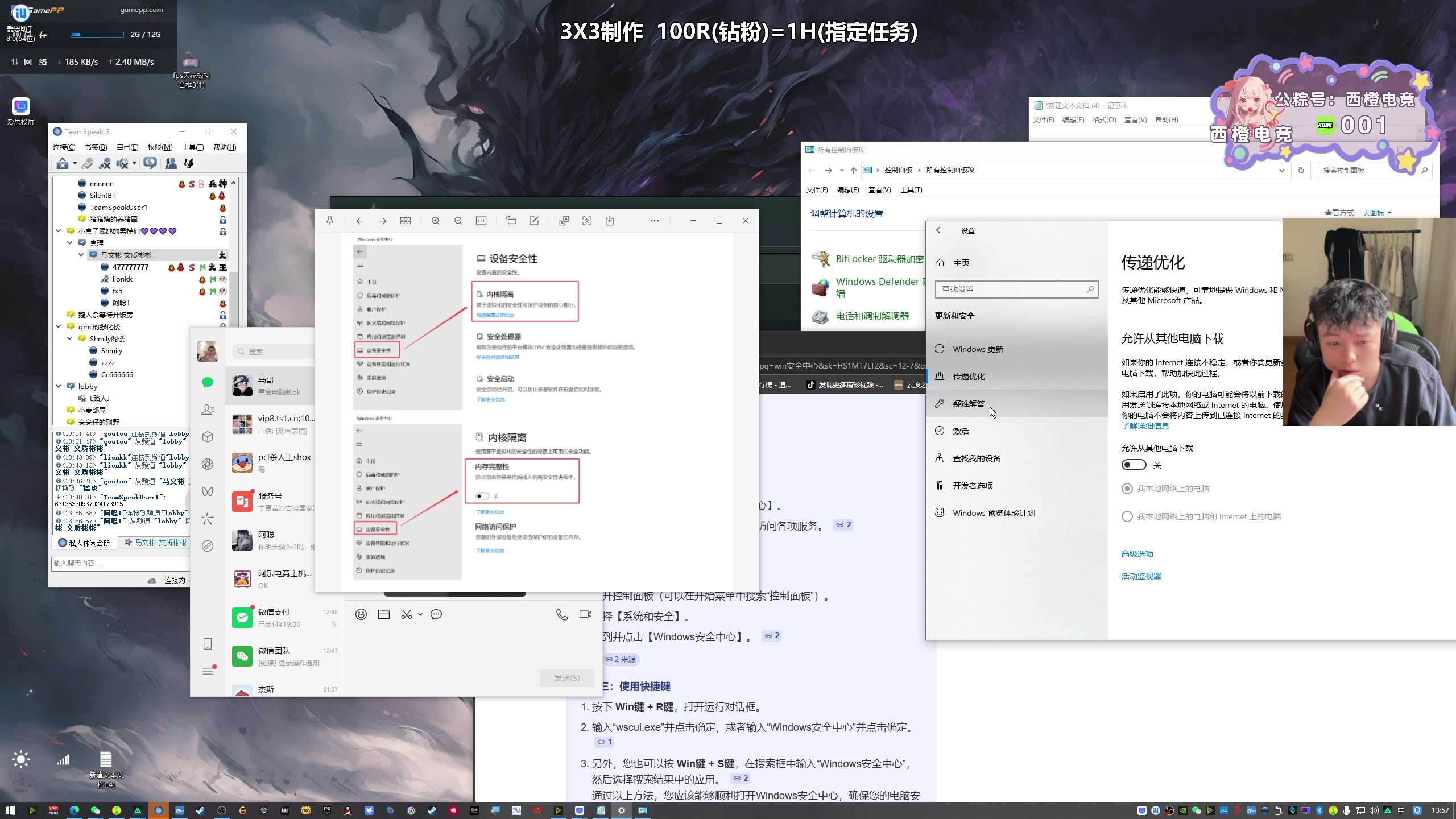Start a WeChat voice call
Screen dimensions: 1456x819
(562, 614)
